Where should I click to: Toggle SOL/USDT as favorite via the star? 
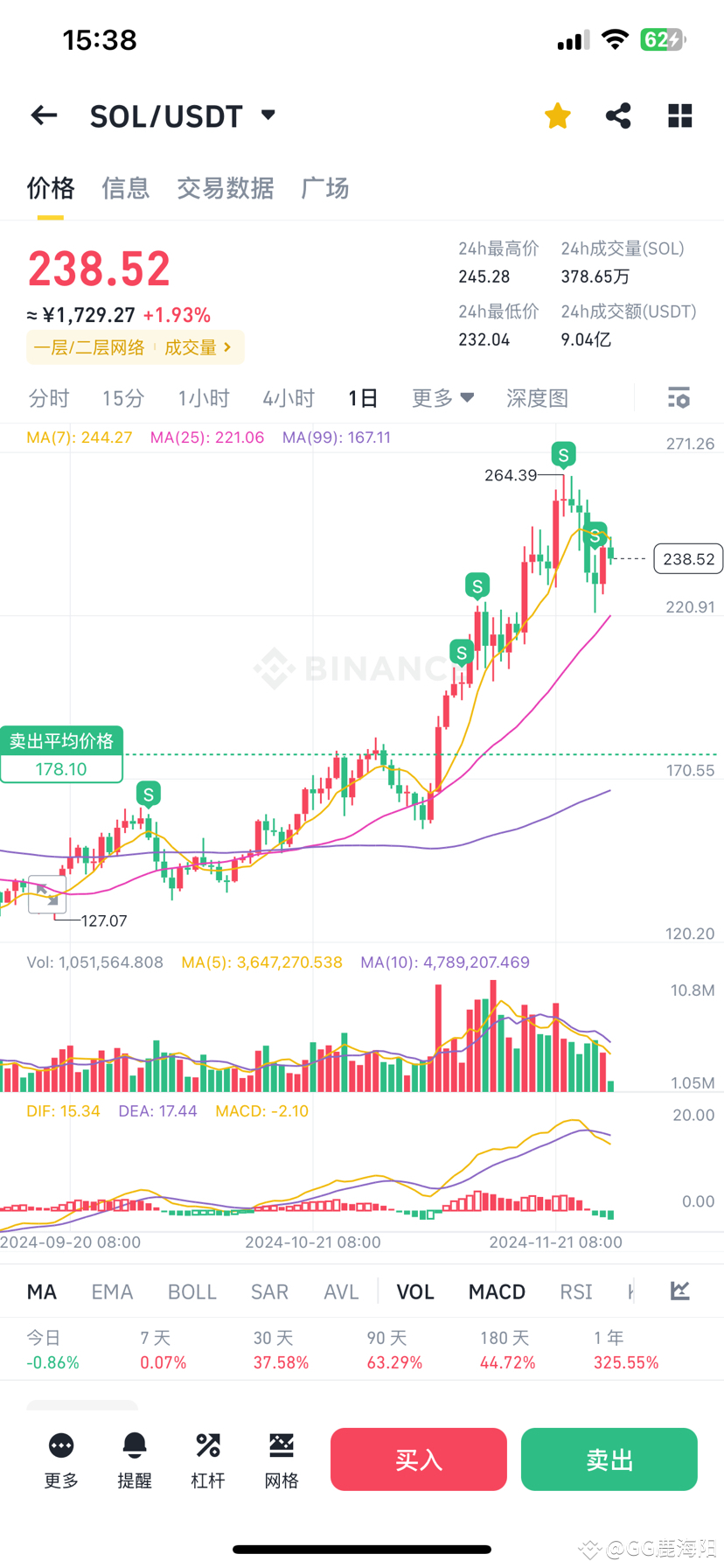[x=557, y=115]
